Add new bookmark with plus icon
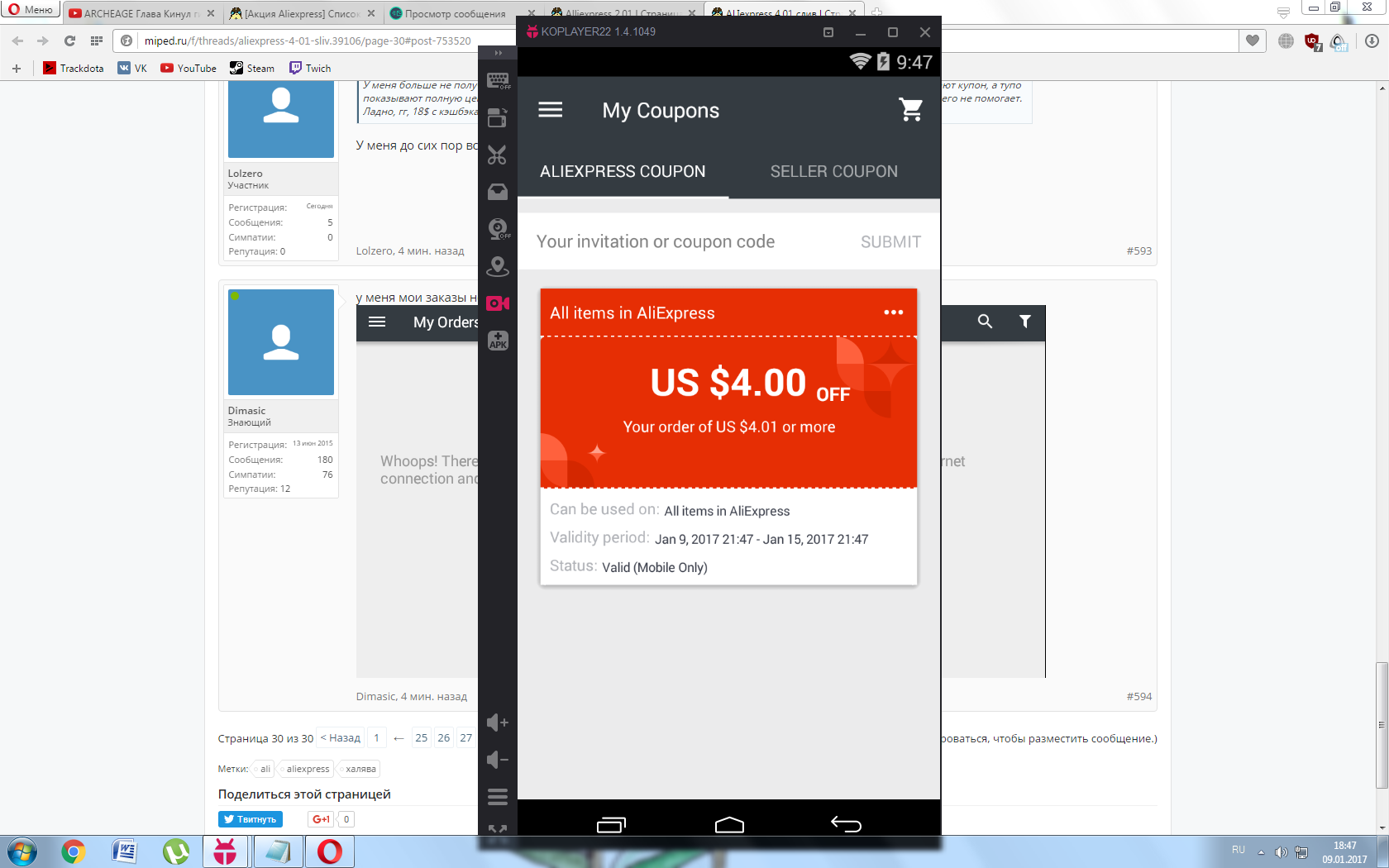 tap(17, 68)
